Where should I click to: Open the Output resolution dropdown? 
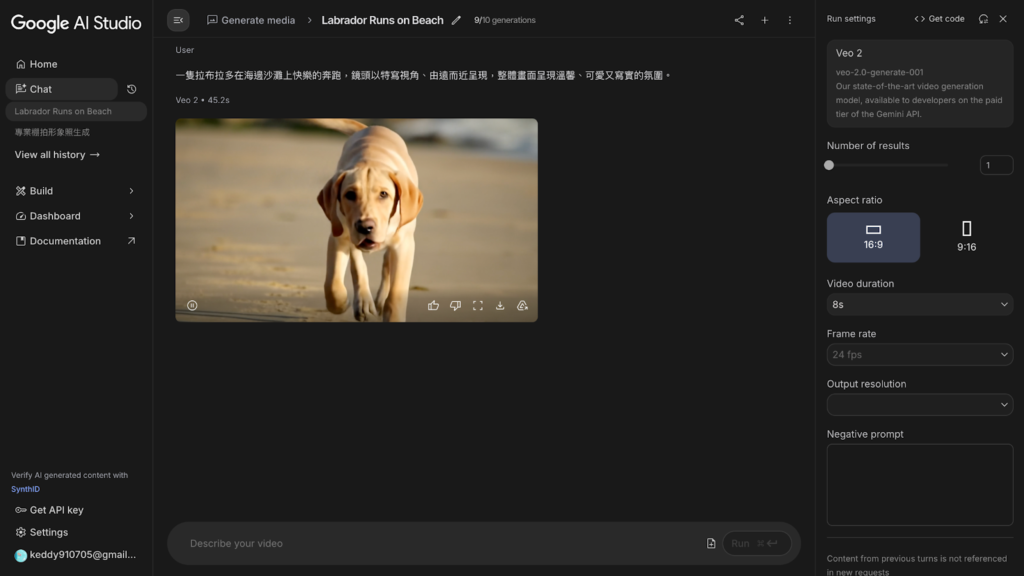click(x=919, y=405)
